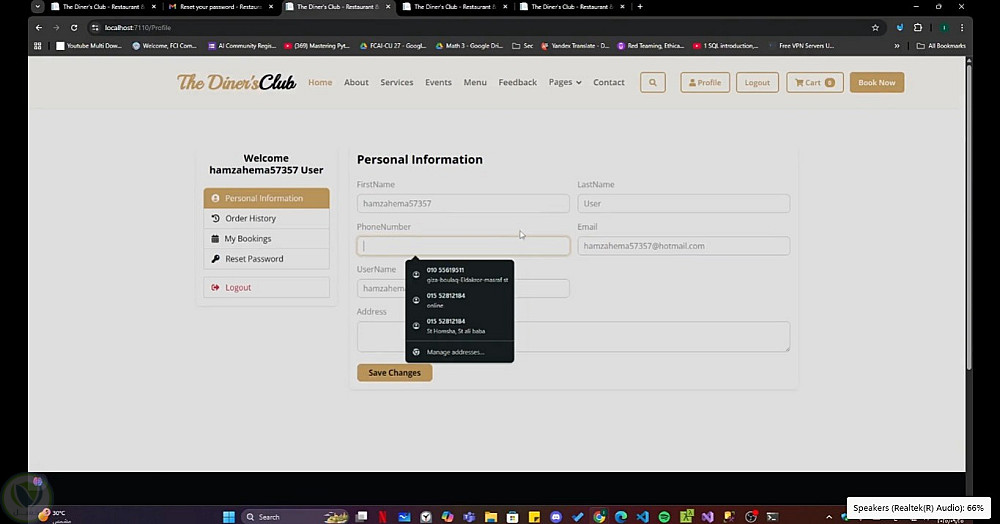
Task: Open File Explorer from the taskbar
Action: (x=490, y=516)
